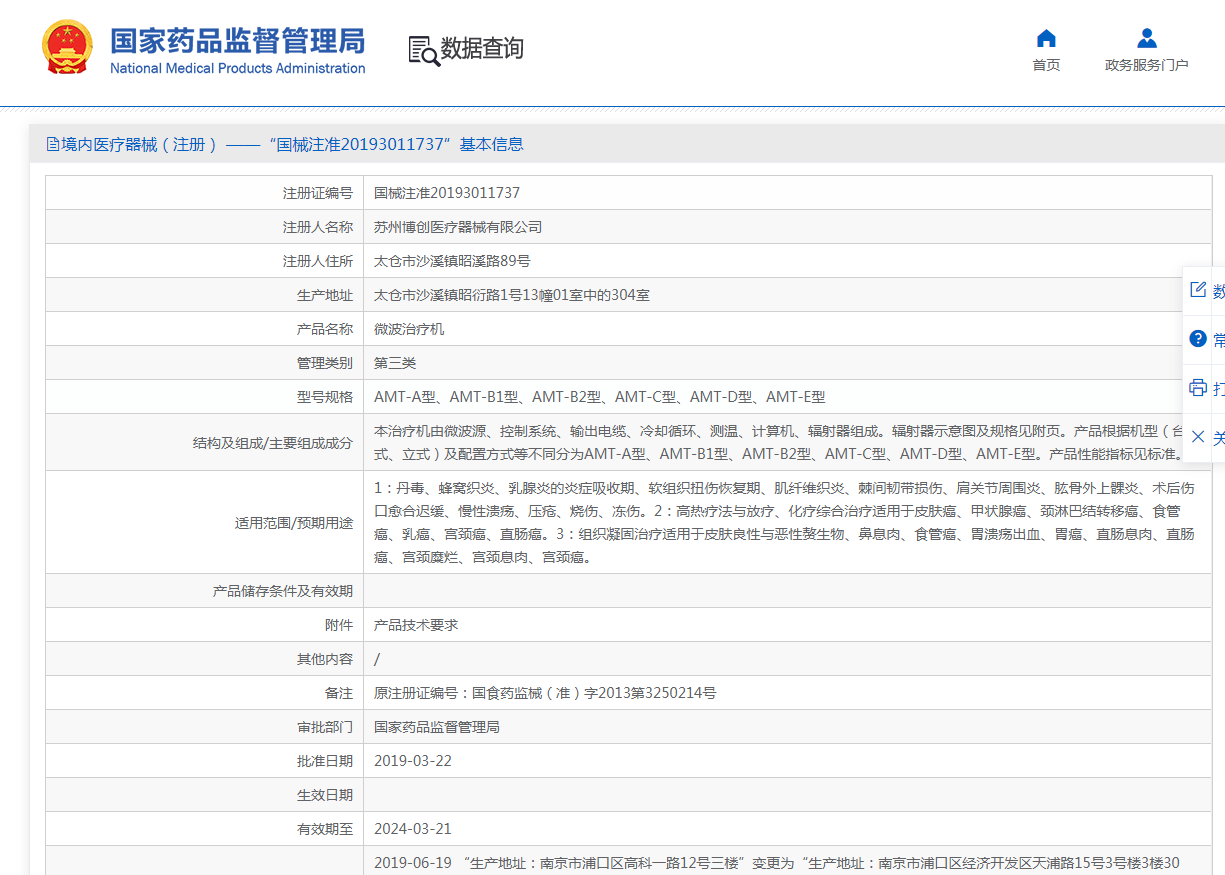1225x875 pixels.
Task: Open 政务服务门户 link
Action: pos(1147,65)
